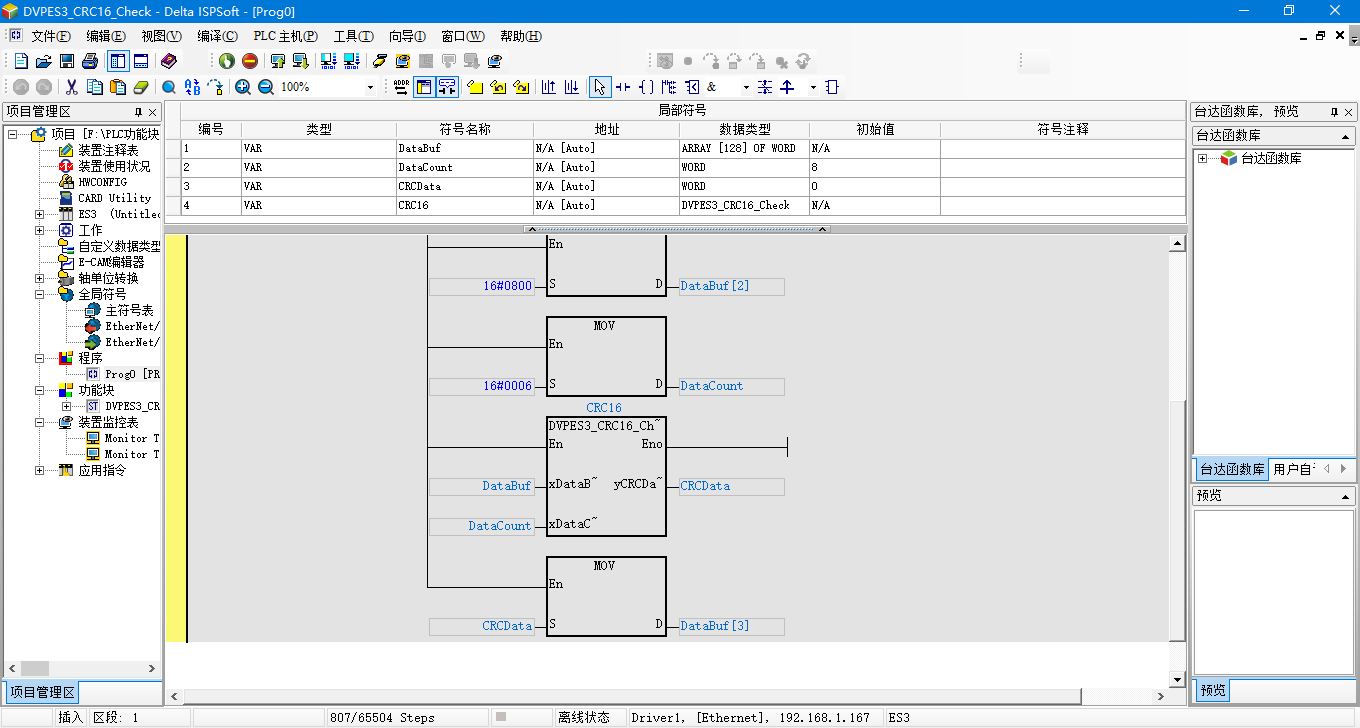Pin the 项目管理区 panel

coord(139,111)
